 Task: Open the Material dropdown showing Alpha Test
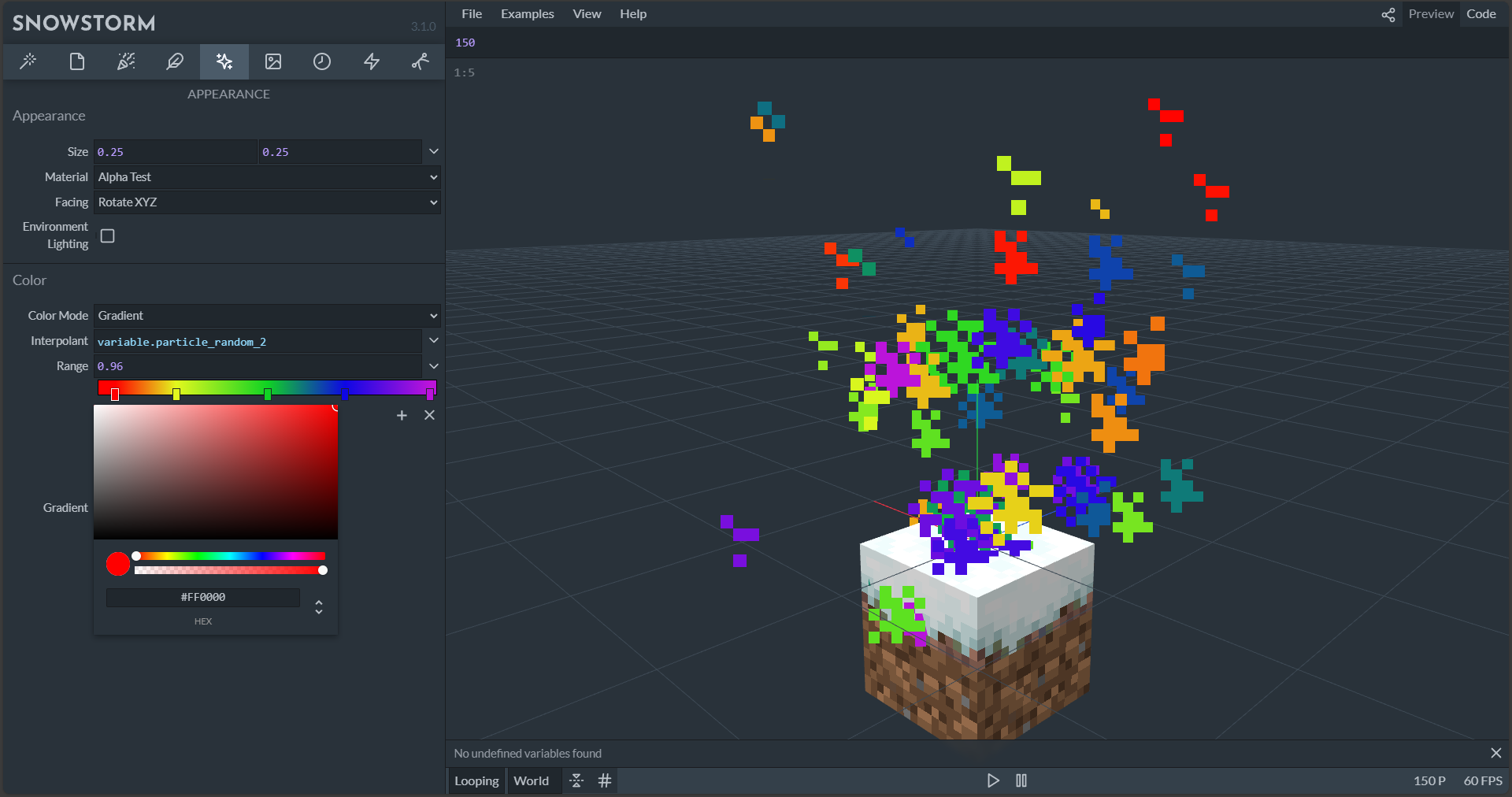click(267, 177)
